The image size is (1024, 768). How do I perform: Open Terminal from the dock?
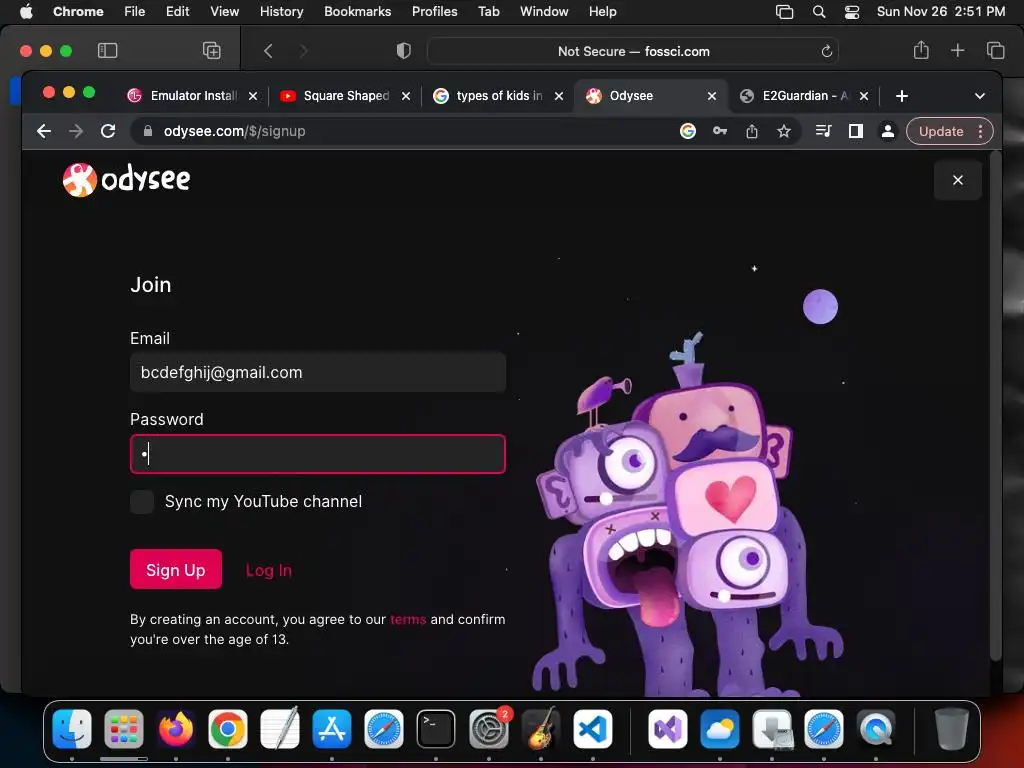click(x=436, y=729)
